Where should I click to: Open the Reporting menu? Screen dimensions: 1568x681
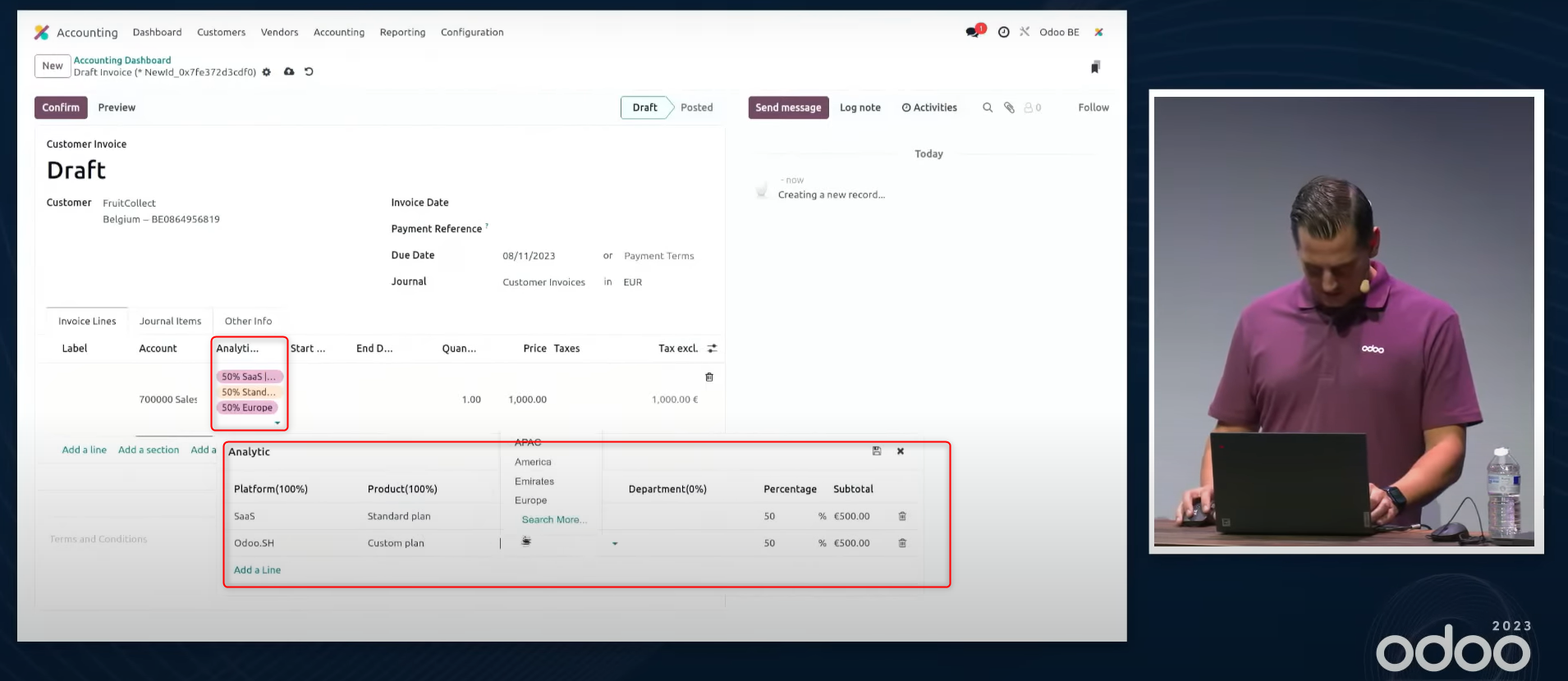point(402,32)
